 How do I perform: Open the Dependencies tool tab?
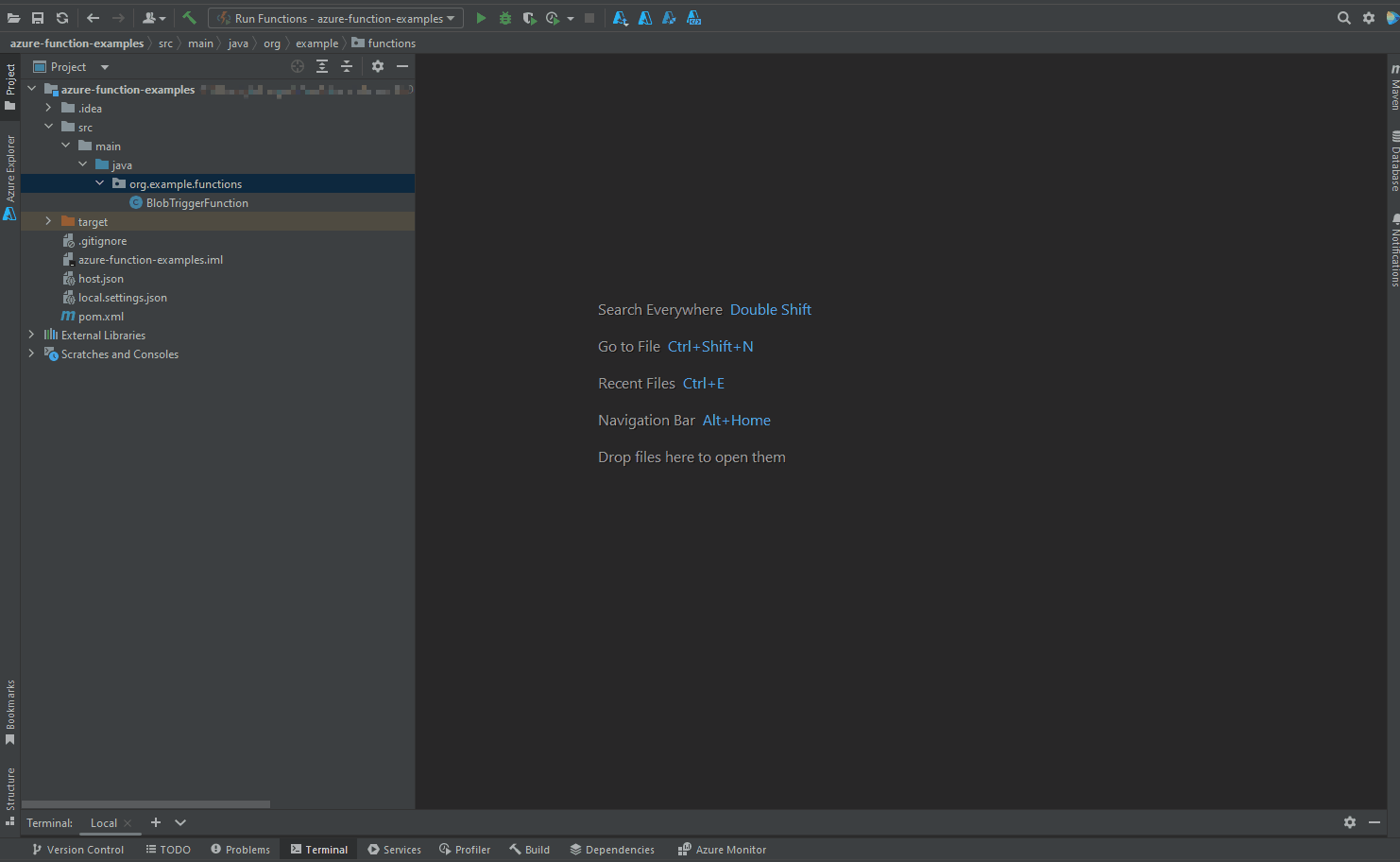[612, 850]
